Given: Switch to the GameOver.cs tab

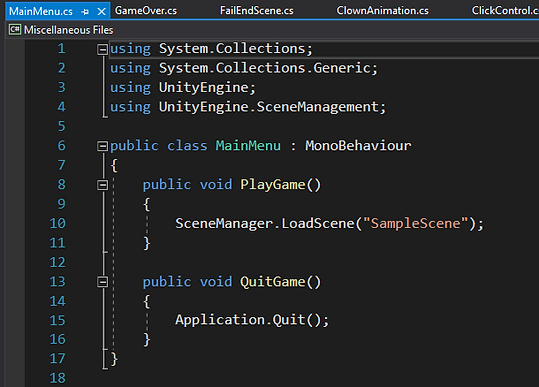Looking at the screenshot, I should [146, 11].
